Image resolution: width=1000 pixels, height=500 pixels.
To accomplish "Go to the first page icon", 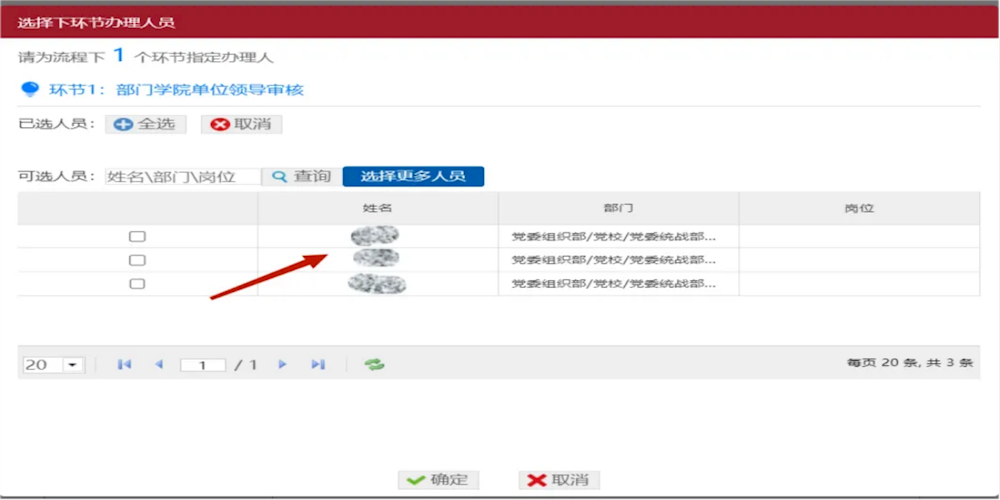I will 124,364.
